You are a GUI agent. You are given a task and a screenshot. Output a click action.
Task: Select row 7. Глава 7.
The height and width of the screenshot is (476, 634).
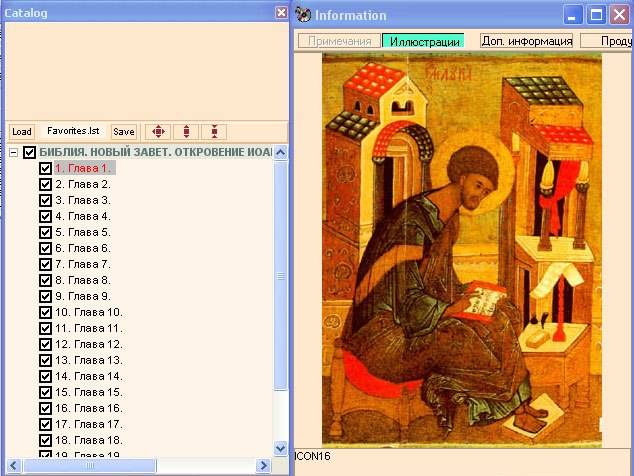(83, 264)
